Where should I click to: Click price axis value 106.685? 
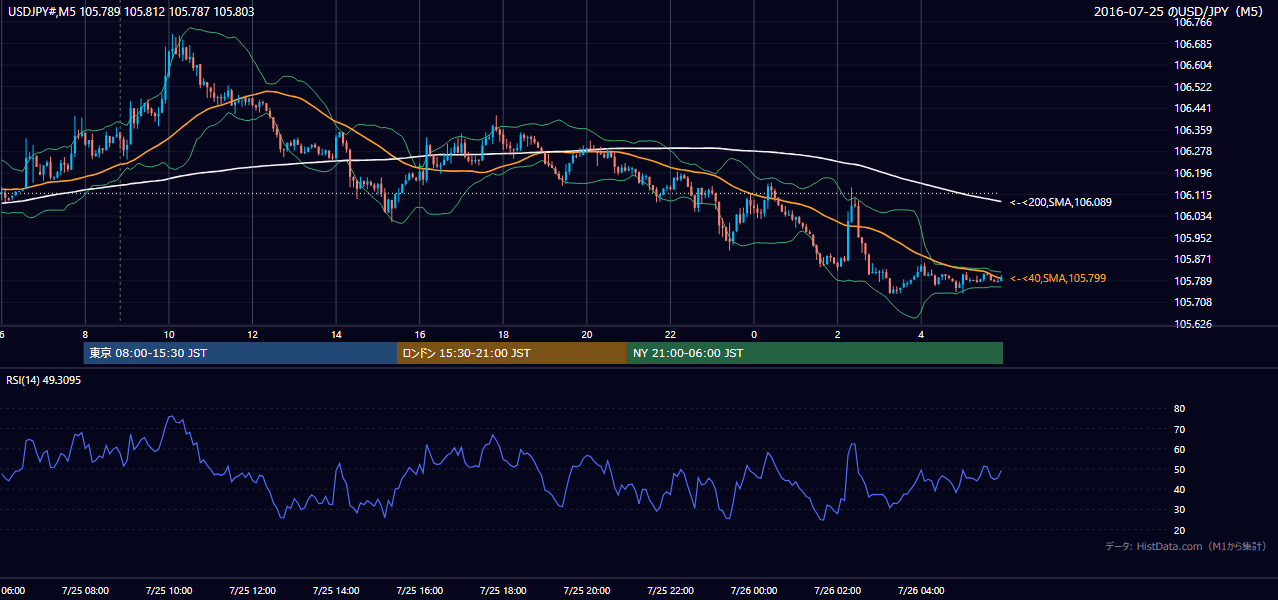coord(1193,44)
